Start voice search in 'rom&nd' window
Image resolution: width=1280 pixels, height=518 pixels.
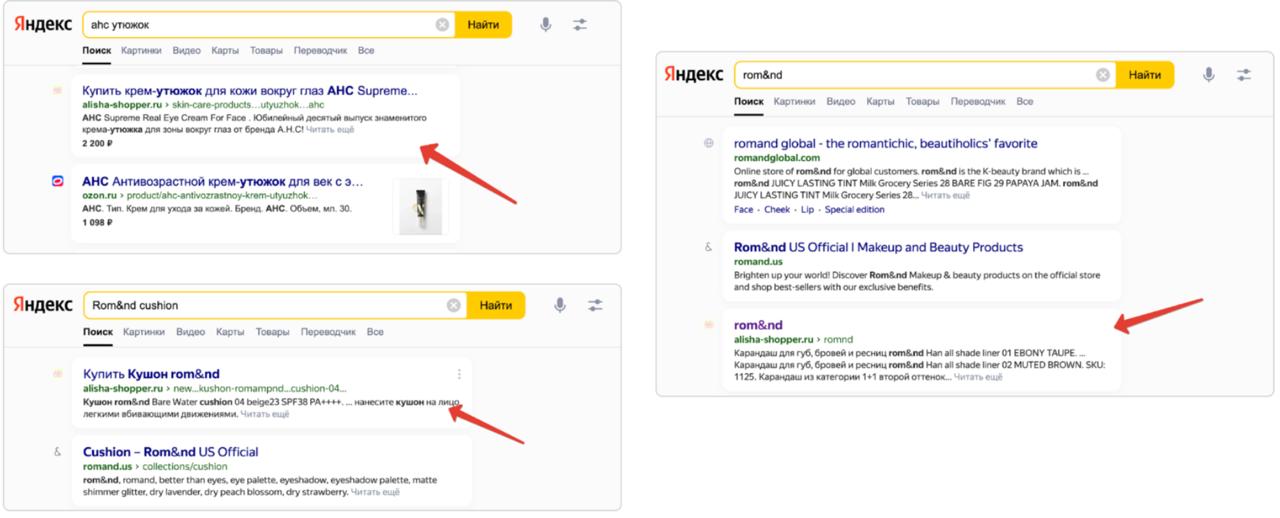click(1209, 75)
